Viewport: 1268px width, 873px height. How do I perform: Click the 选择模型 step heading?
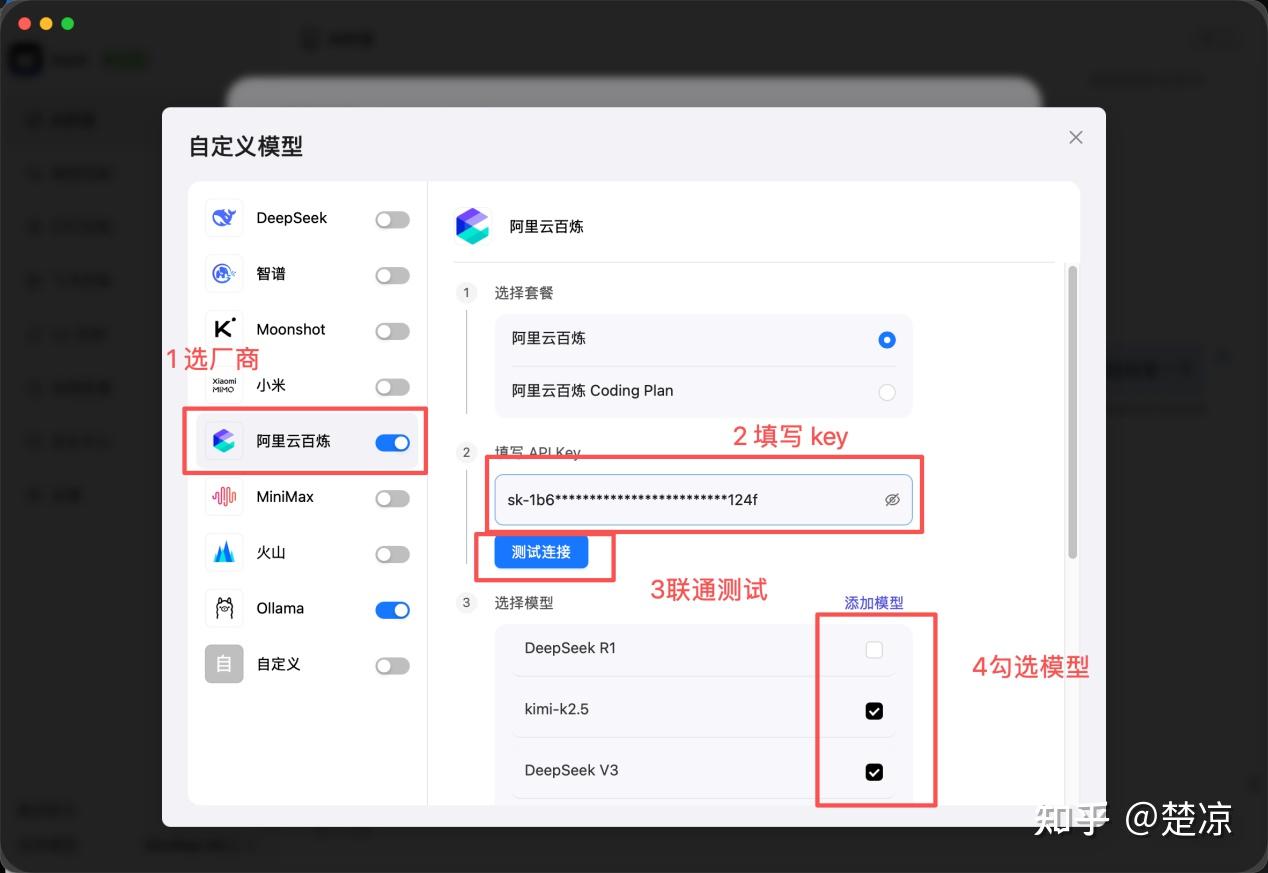pyautogui.click(x=524, y=603)
